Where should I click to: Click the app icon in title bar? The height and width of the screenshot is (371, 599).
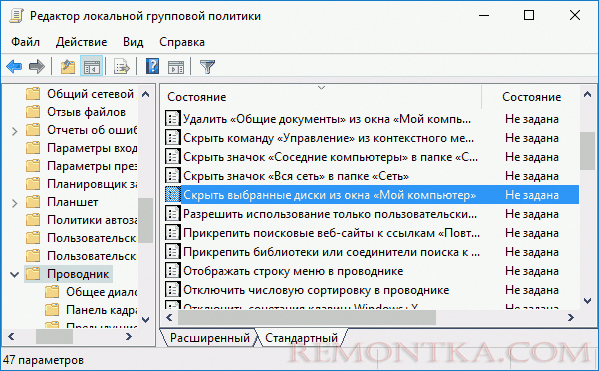pos(16,16)
